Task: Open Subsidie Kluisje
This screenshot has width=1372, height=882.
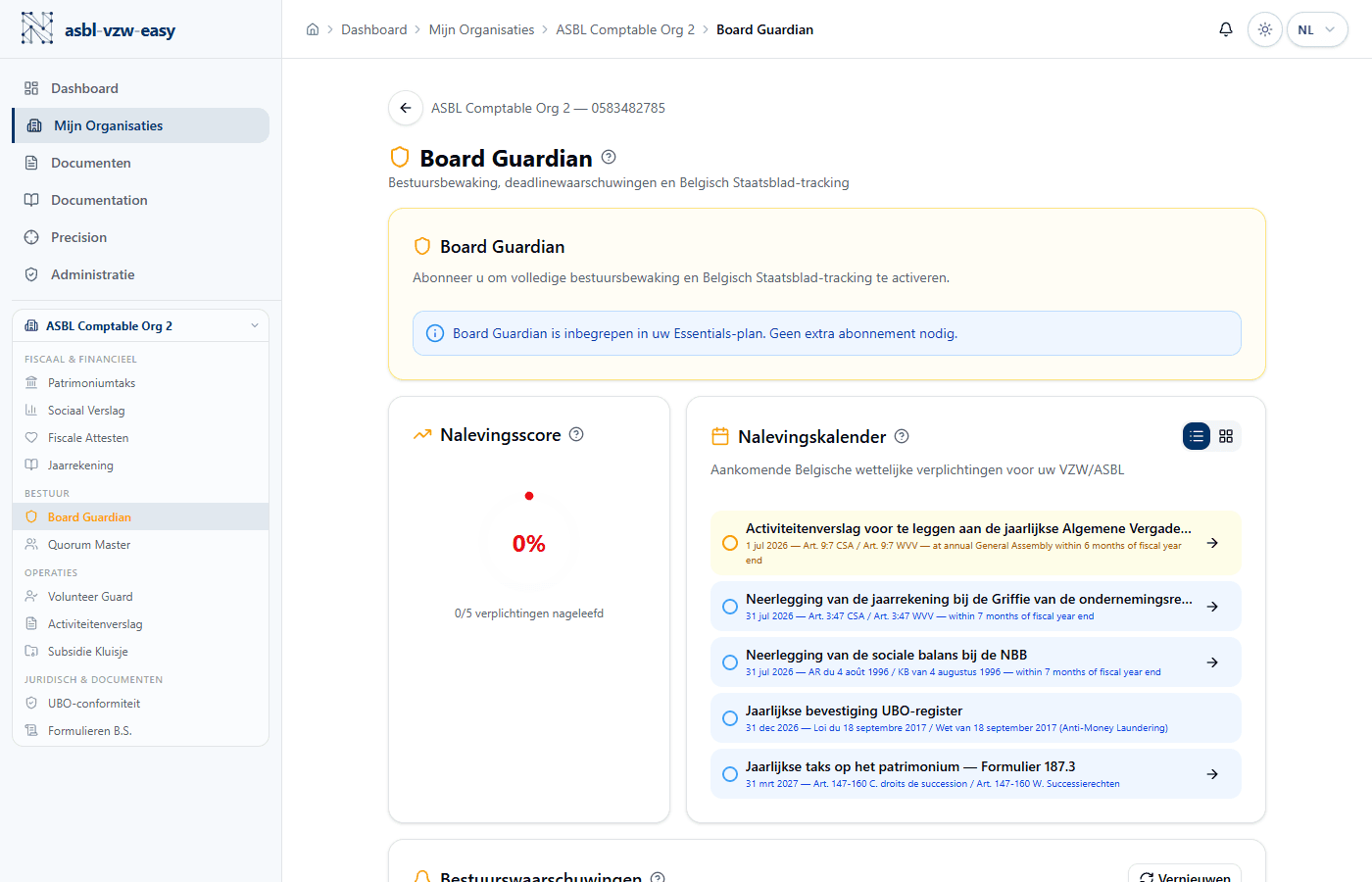Action: point(140,652)
